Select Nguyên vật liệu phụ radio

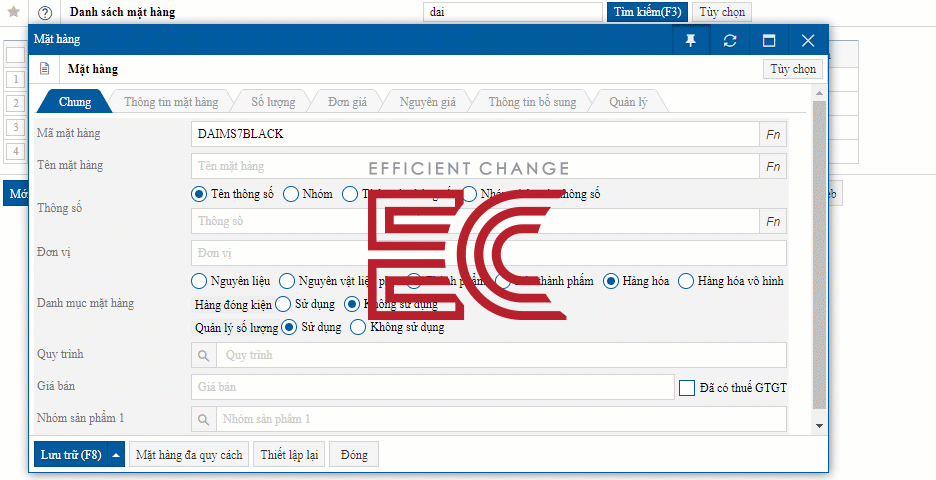pyautogui.click(x=287, y=281)
